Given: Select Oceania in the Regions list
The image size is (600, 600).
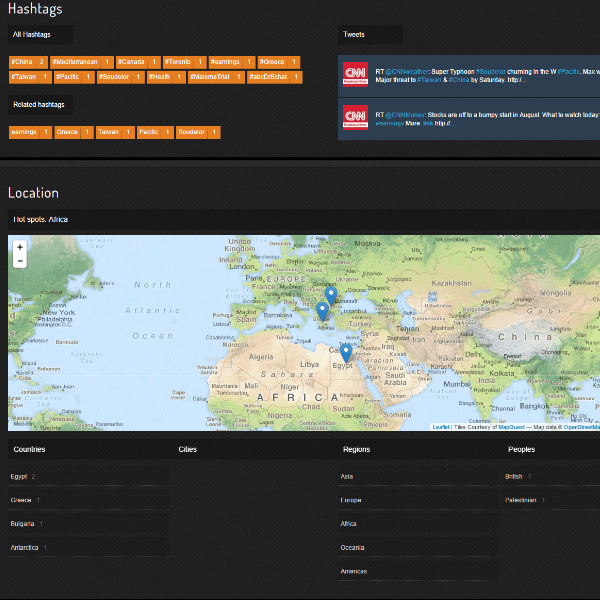Looking at the screenshot, I should pyautogui.click(x=419, y=548).
